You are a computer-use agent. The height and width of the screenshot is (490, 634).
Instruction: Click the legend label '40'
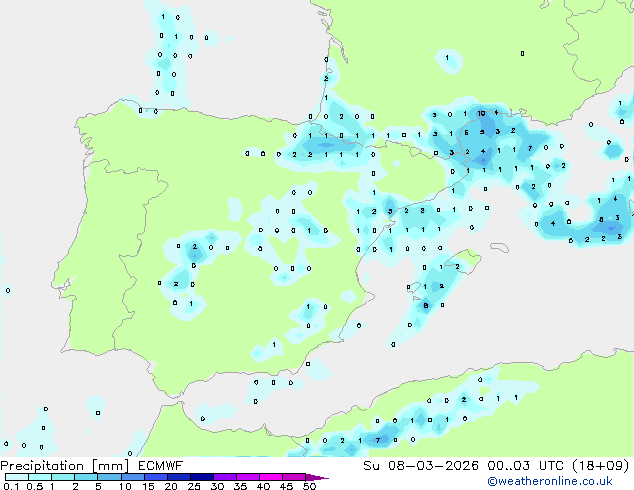[x=263, y=486]
